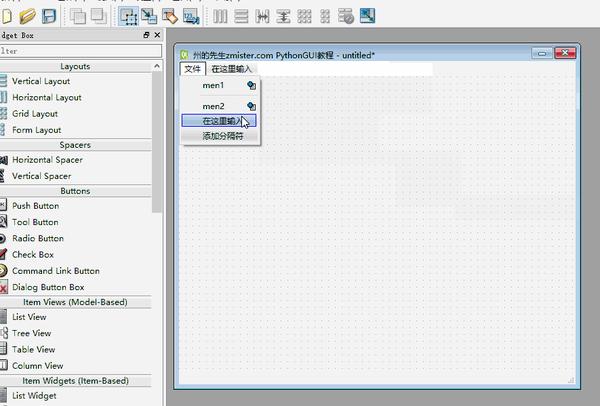Image resolution: width=600 pixels, height=406 pixels.
Task: Open submenu arrow icon beside men1
Action: tap(251, 85)
